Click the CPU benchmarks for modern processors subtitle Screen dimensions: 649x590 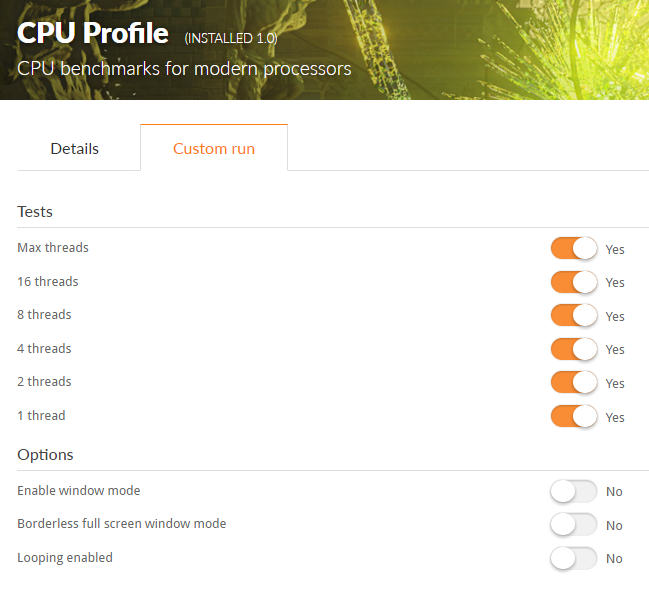point(184,69)
